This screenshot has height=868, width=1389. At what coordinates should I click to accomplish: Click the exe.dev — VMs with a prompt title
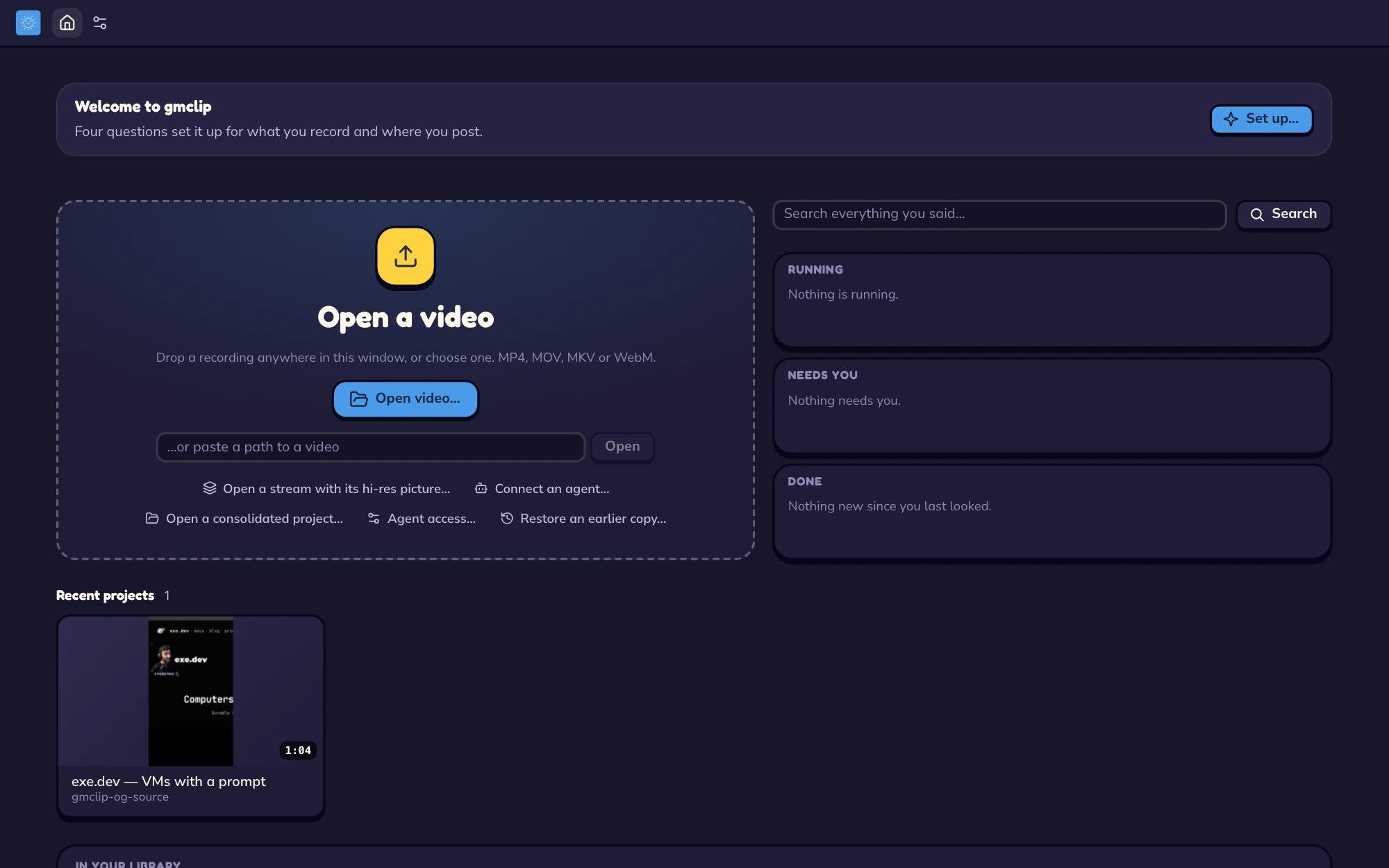tap(169, 781)
